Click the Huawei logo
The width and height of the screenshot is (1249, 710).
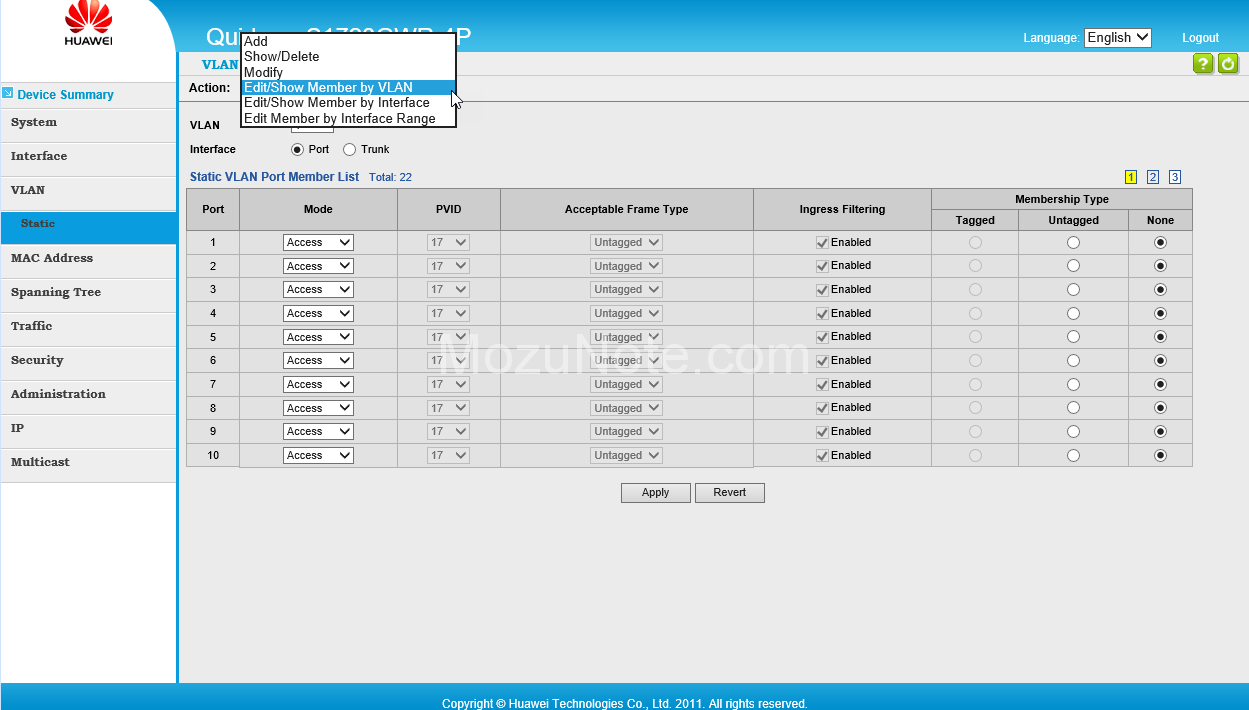click(88, 24)
